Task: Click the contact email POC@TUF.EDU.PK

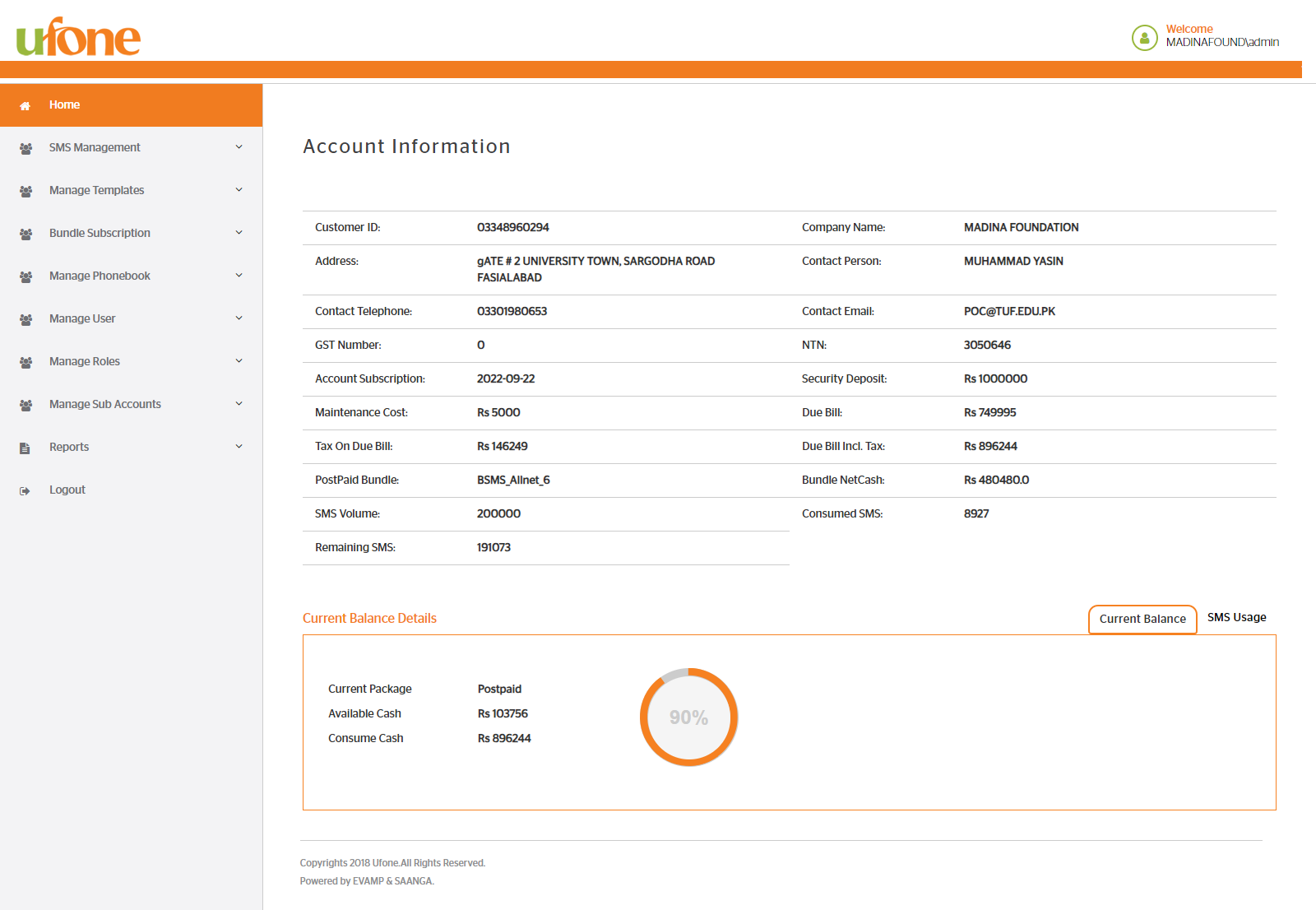Action: [1009, 312]
